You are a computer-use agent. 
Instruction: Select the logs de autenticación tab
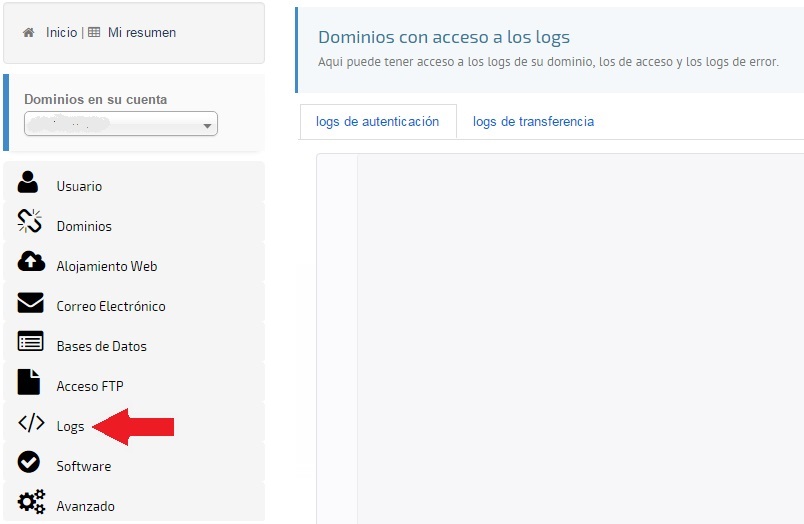[x=377, y=122]
